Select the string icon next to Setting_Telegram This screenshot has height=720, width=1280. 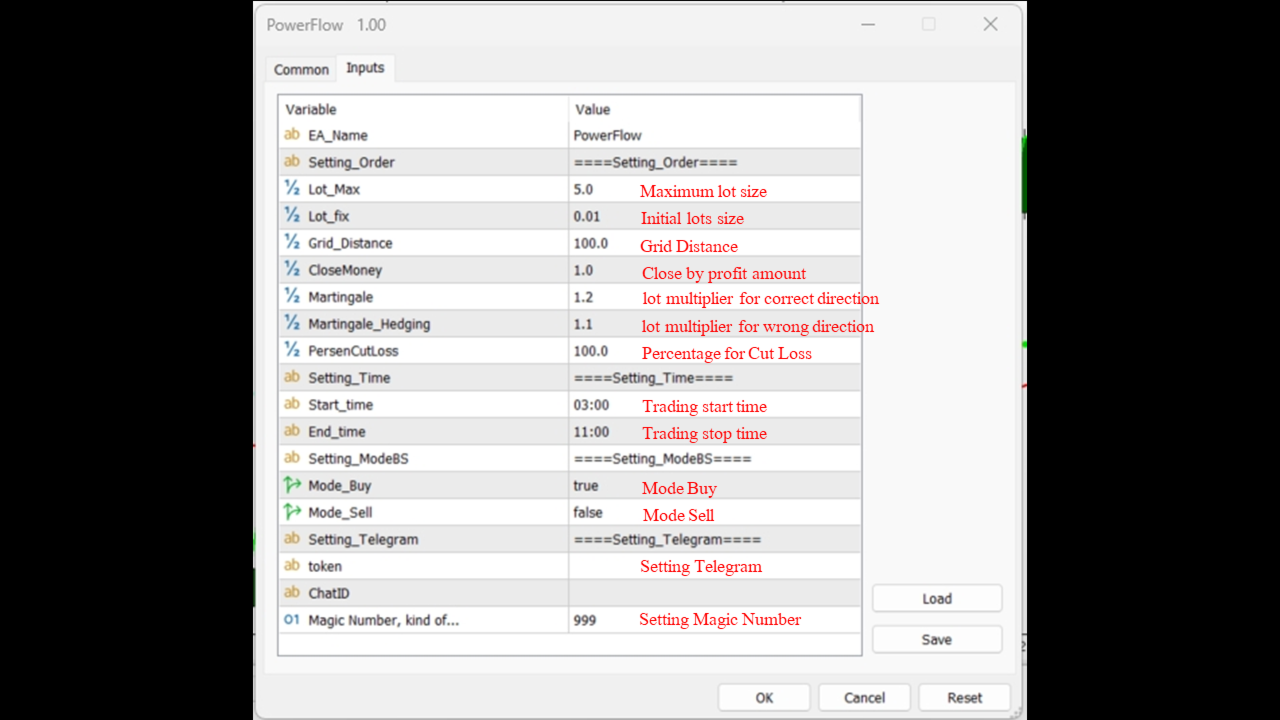click(x=292, y=540)
